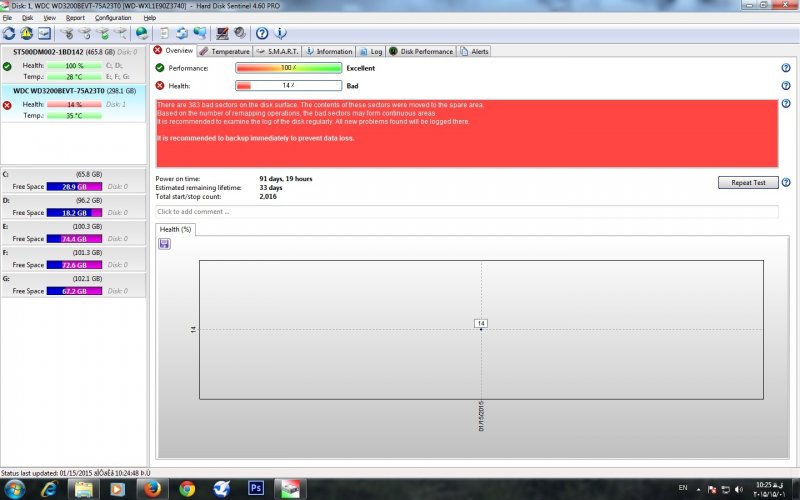
Task: Click the refresh arrows toolbar icon
Action: click(9, 34)
